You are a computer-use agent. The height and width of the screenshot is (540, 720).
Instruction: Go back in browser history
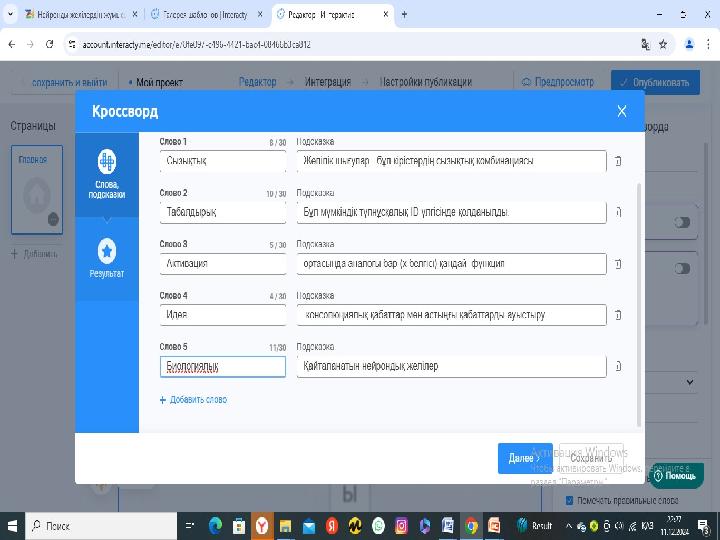(12, 45)
